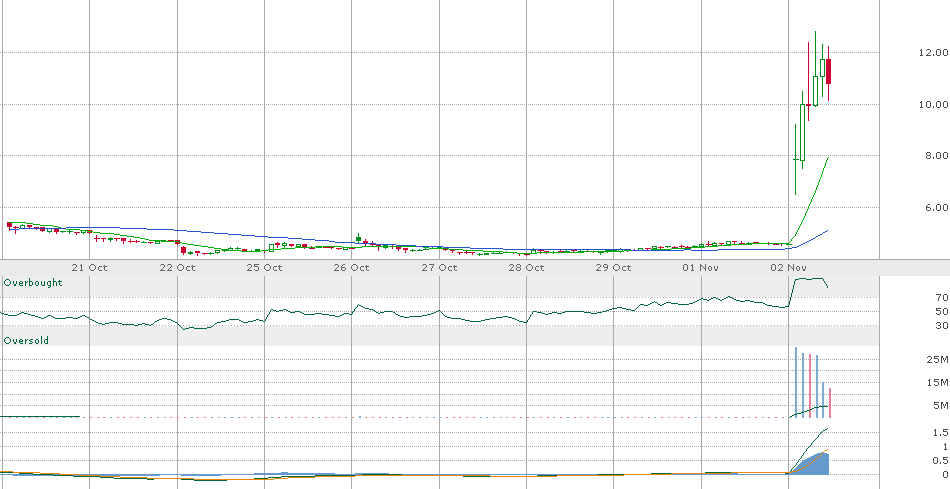Click the RSI 50 level label
The image size is (950, 489).
pos(942,311)
